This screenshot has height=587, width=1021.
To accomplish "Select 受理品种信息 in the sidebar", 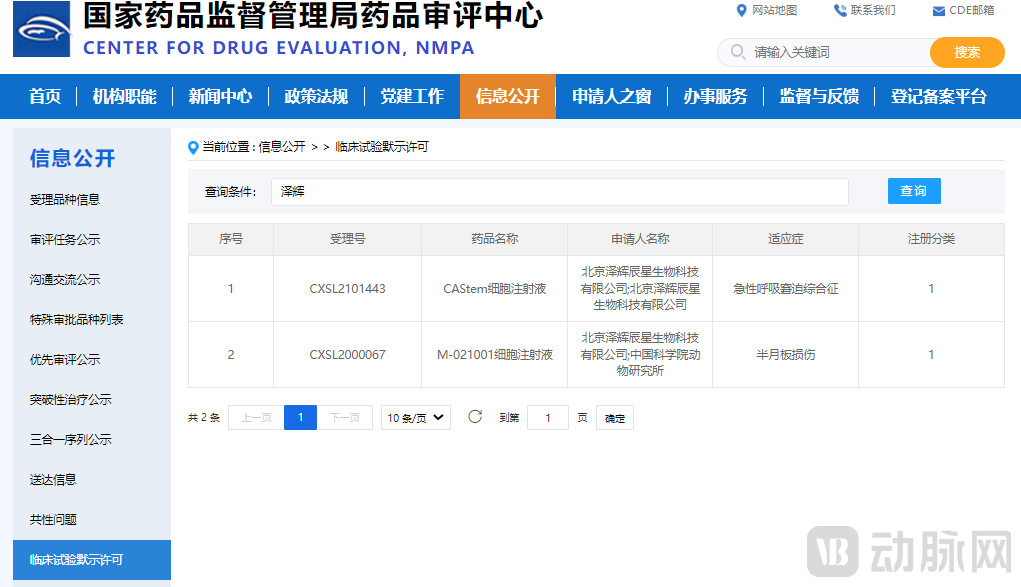I will 68,199.
